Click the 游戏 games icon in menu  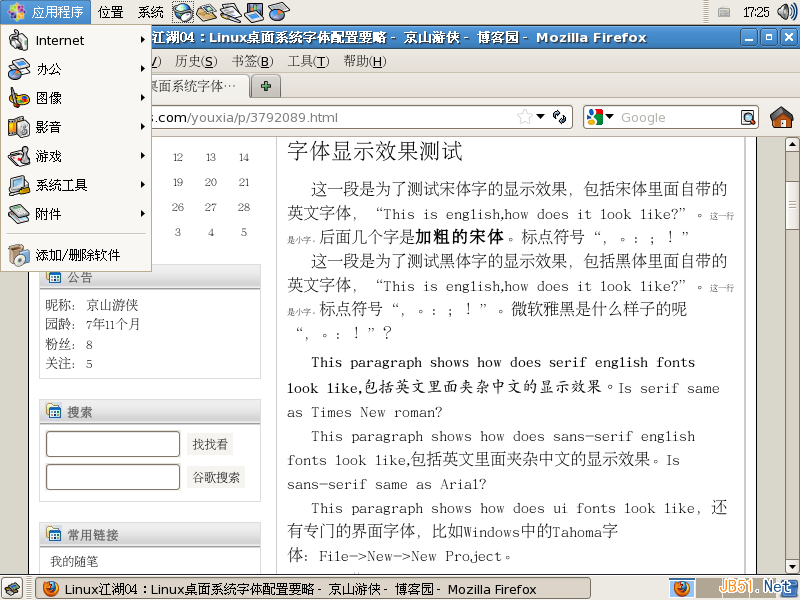(x=19, y=156)
